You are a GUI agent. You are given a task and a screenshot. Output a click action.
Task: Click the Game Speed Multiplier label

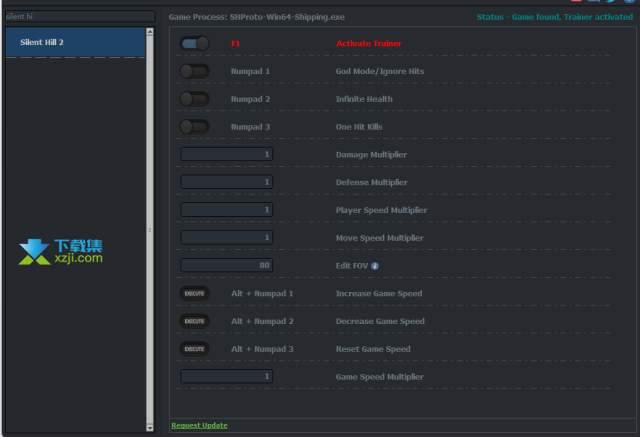380,377
